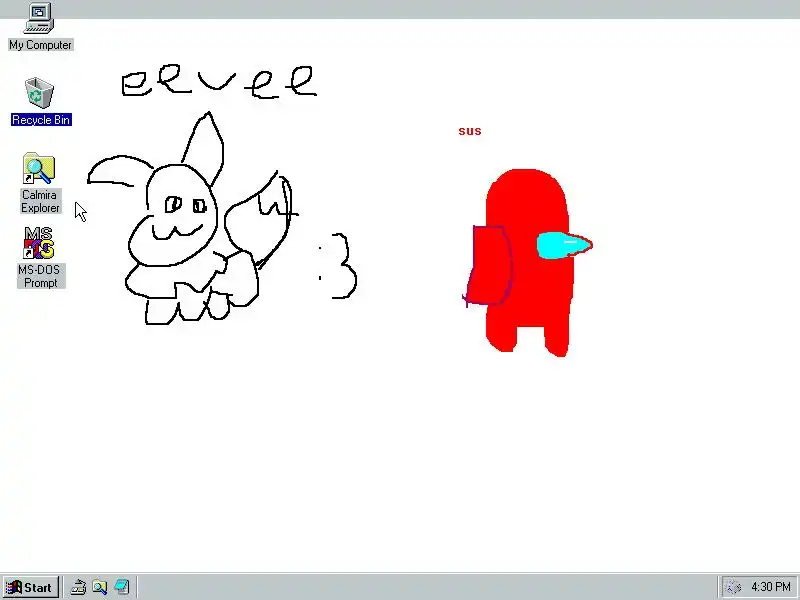Click the drive tray quick launch icon

tap(78, 587)
